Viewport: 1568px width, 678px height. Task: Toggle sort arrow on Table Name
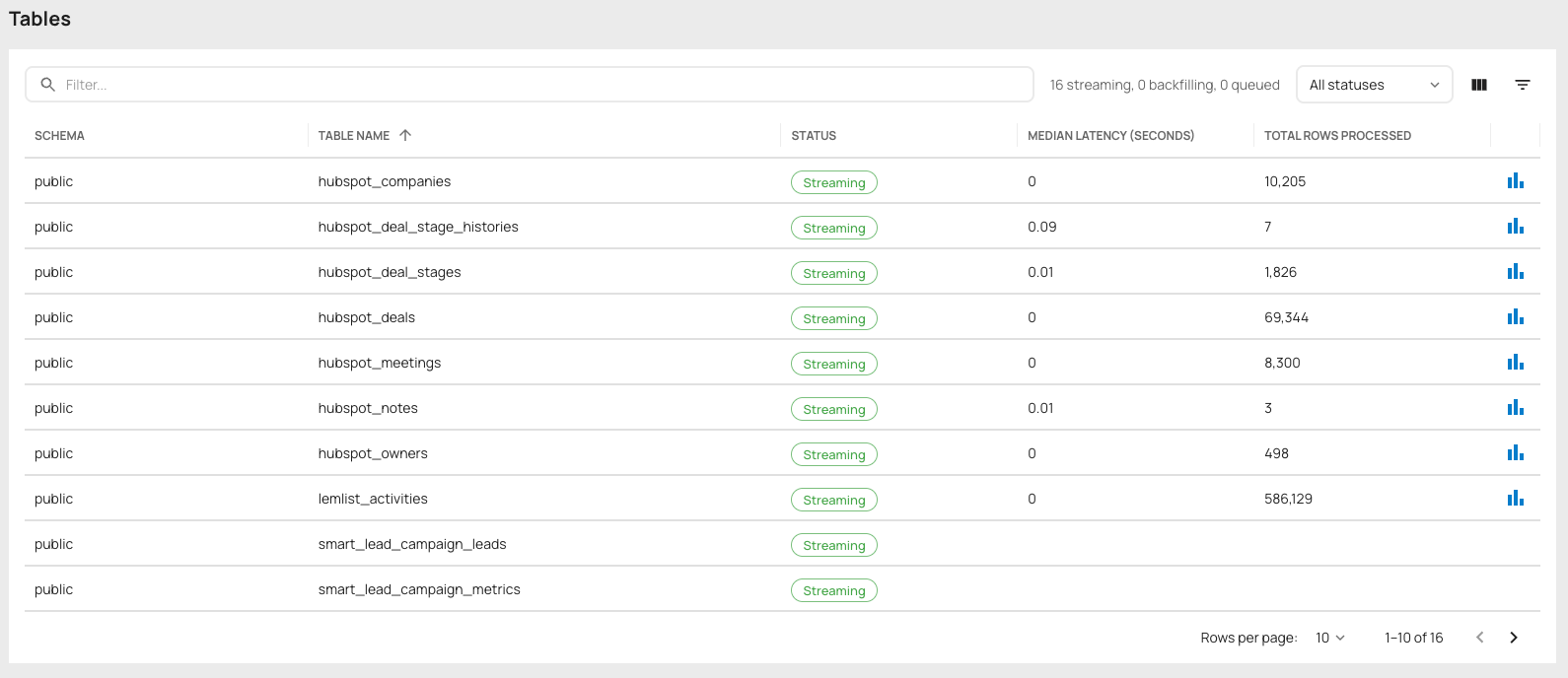coord(405,135)
